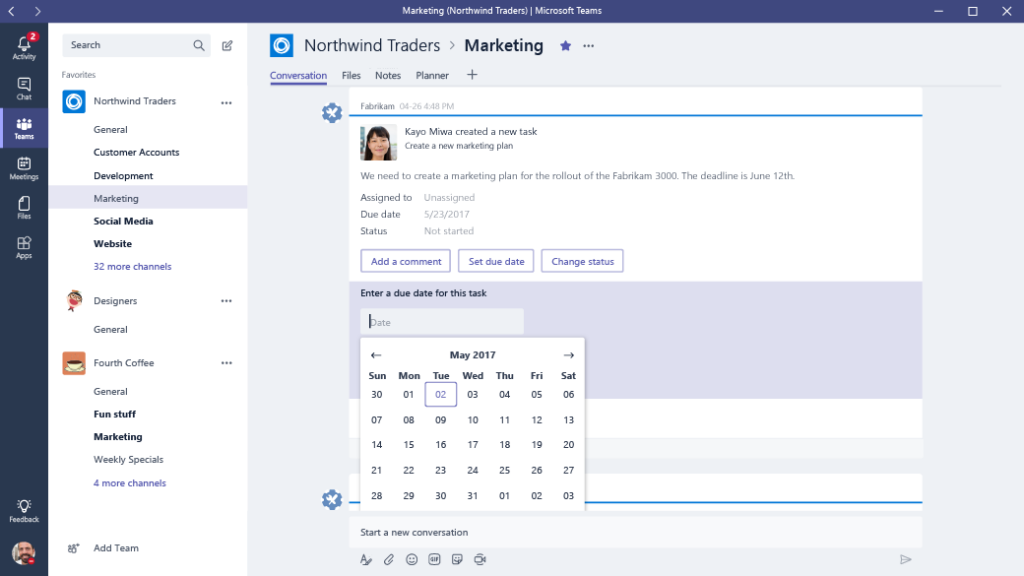Click the back navigation arrow

tap(11, 11)
